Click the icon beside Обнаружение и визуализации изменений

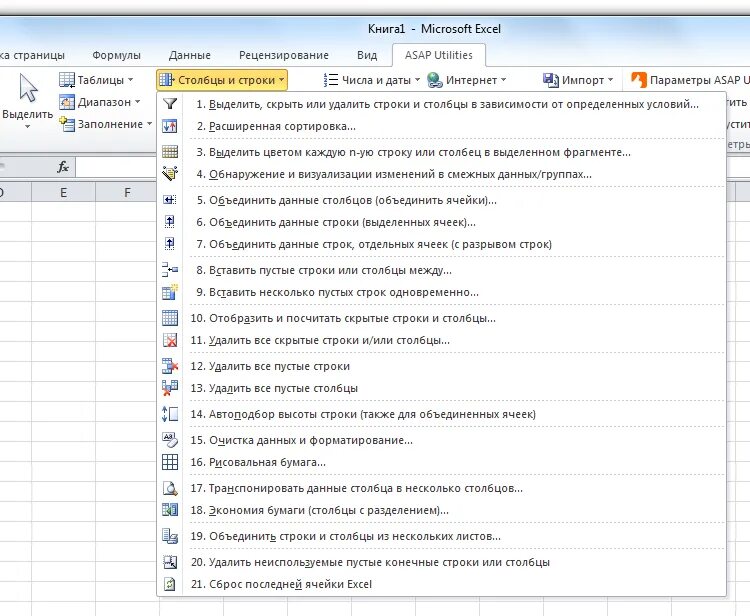click(170, 174)
